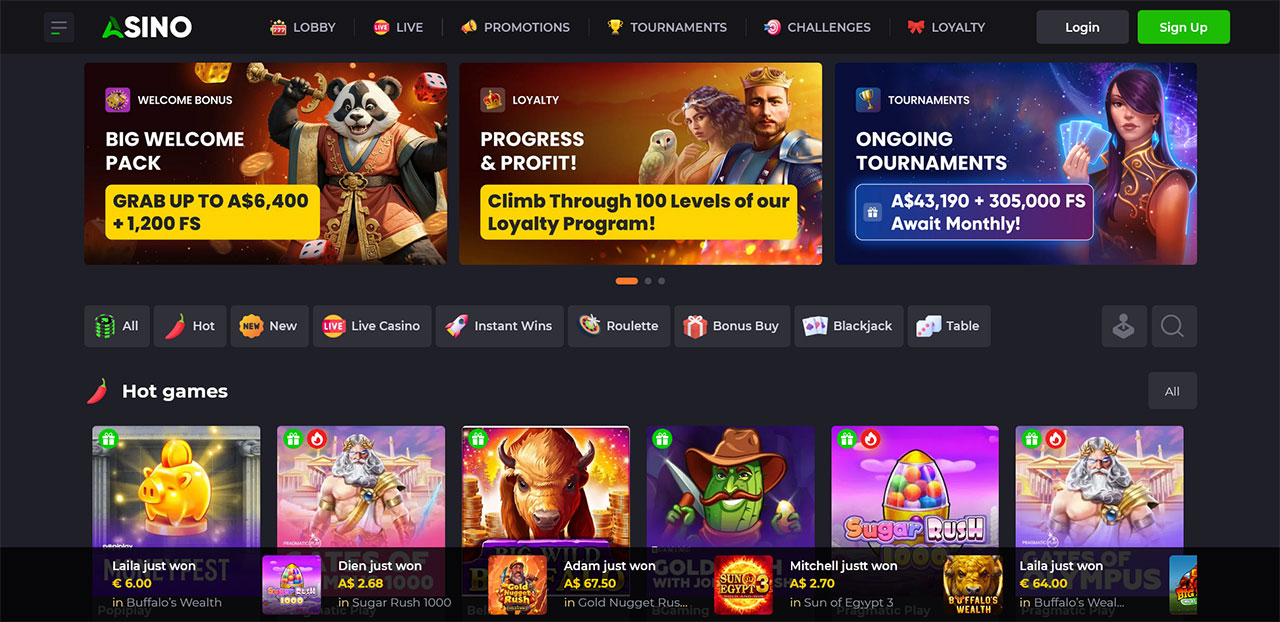Viewport: 1280px width, 622px height.
Task: Open the Tournaments menu item
Action: click(x=667, y=27)
